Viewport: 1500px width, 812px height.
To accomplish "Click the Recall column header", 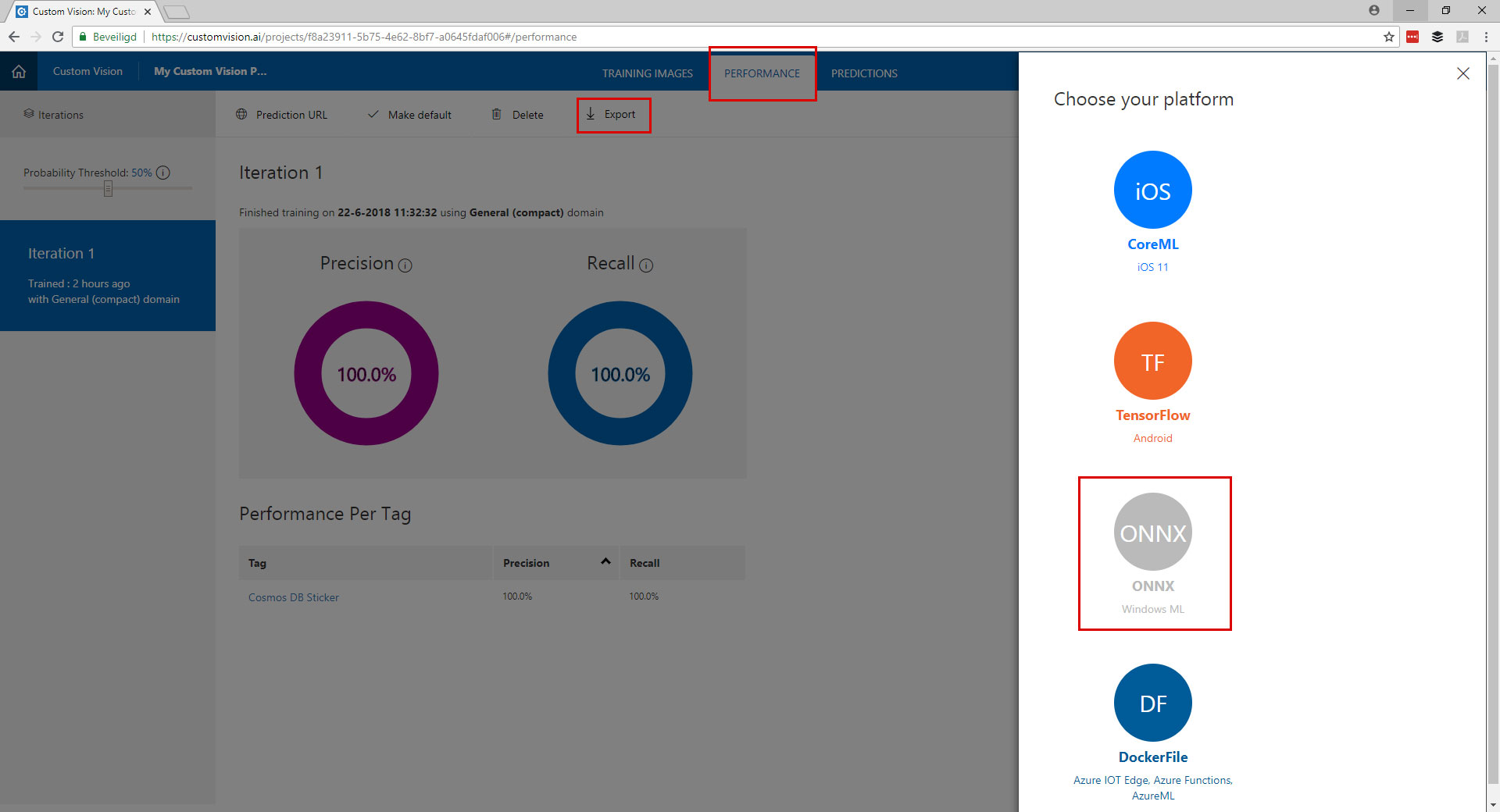I will (682, 563).
